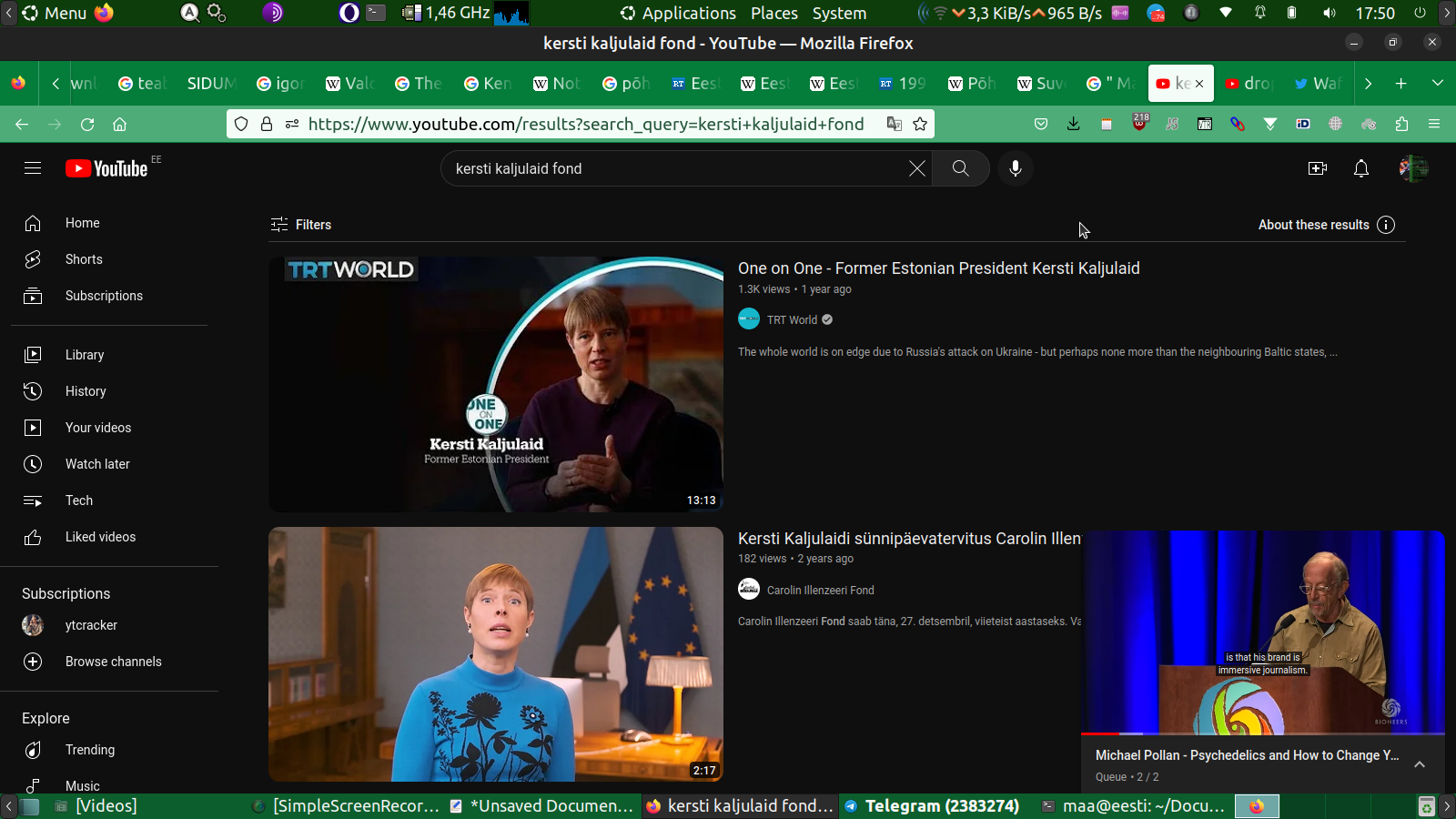Open Firefox application hamburger menu
This screenshot has height=819, width=1456.
coord(1434,124)
